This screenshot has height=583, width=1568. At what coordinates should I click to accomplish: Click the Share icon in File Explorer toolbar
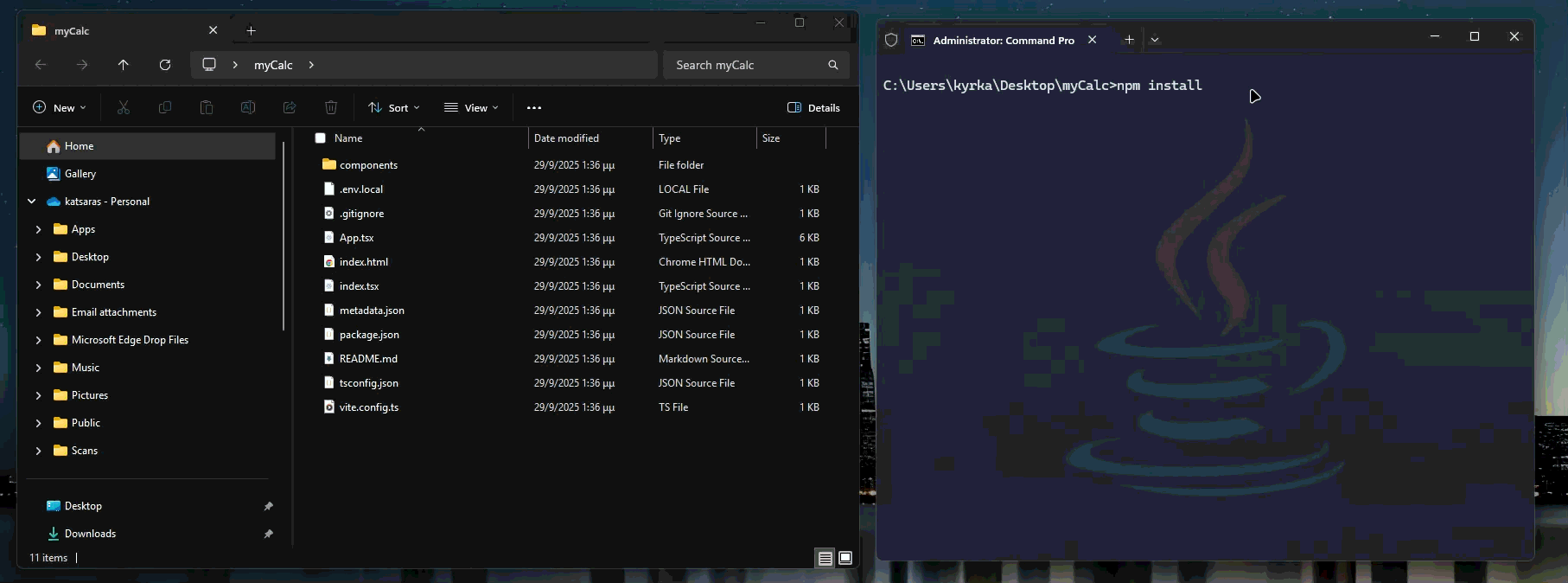[x=290, y=107]
